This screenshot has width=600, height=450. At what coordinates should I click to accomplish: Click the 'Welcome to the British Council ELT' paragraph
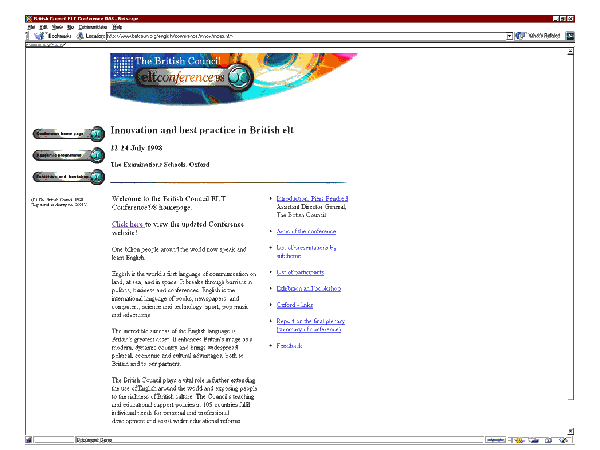pos(169,203)
